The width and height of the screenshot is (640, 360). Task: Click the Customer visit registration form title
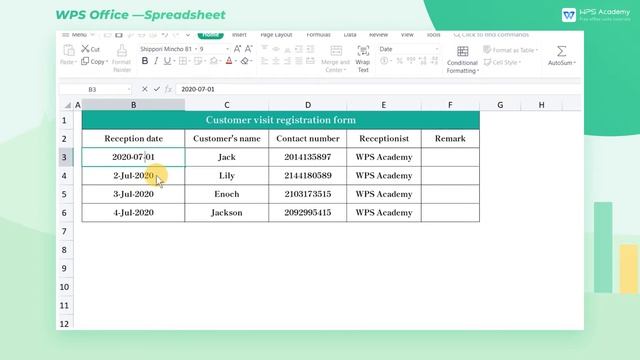pyautogui.click(x=281, y=120)
